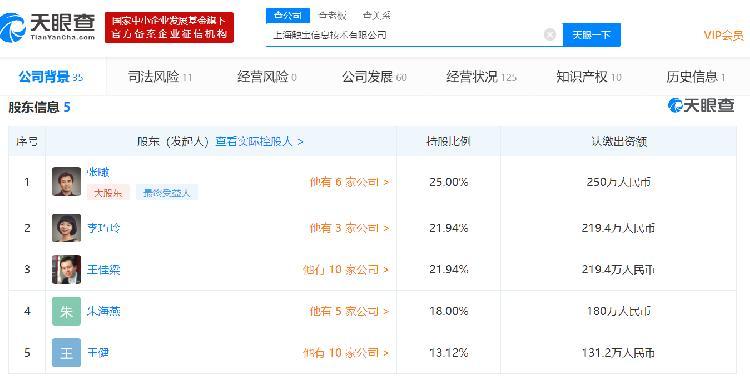Open 王佳梁's profile photo
750x376 pixels.
tap(66, 269)
